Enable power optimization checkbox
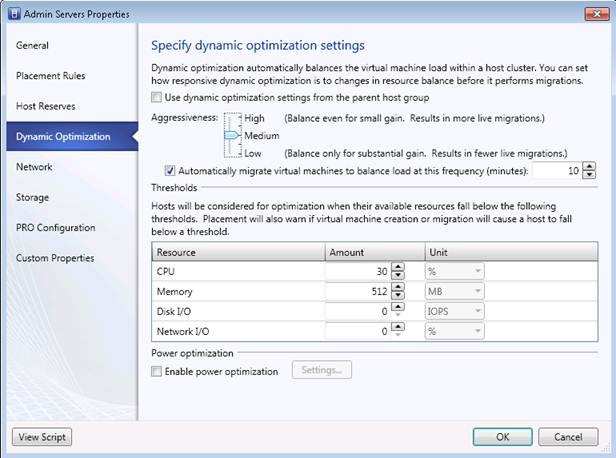This screenshot has width=616, height=458. pos(156,371)
